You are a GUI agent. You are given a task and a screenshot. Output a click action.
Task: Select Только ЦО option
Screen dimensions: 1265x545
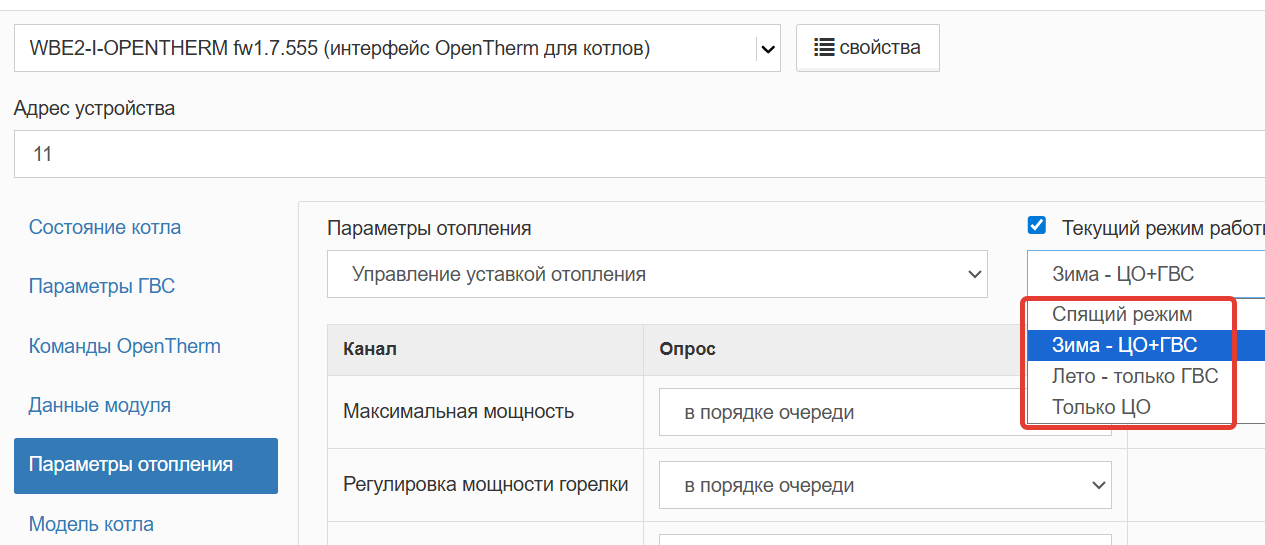pyautogui.click(x=1101, y=407)
